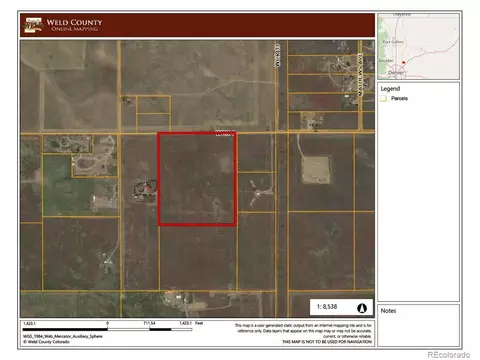Viewport: 480px width, 360px height.
Task: Click the scale bar 'Feet' unit label
Action: (x=199, y=323)
